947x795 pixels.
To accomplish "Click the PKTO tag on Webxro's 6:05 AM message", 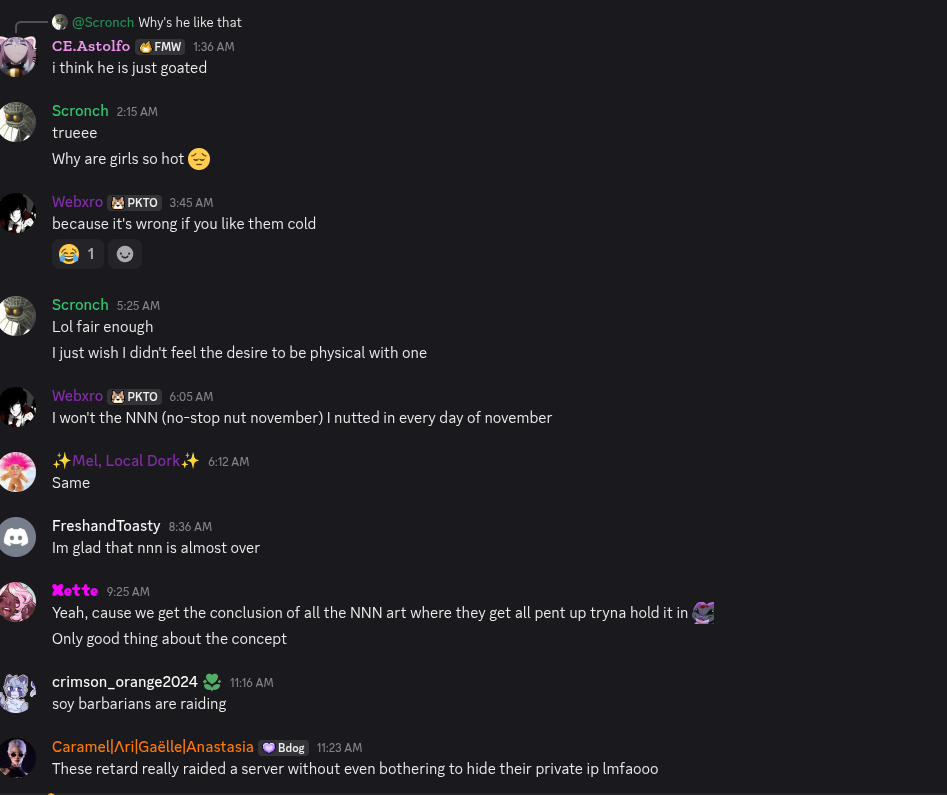I will pyautogui.click(x=134, y=397).
